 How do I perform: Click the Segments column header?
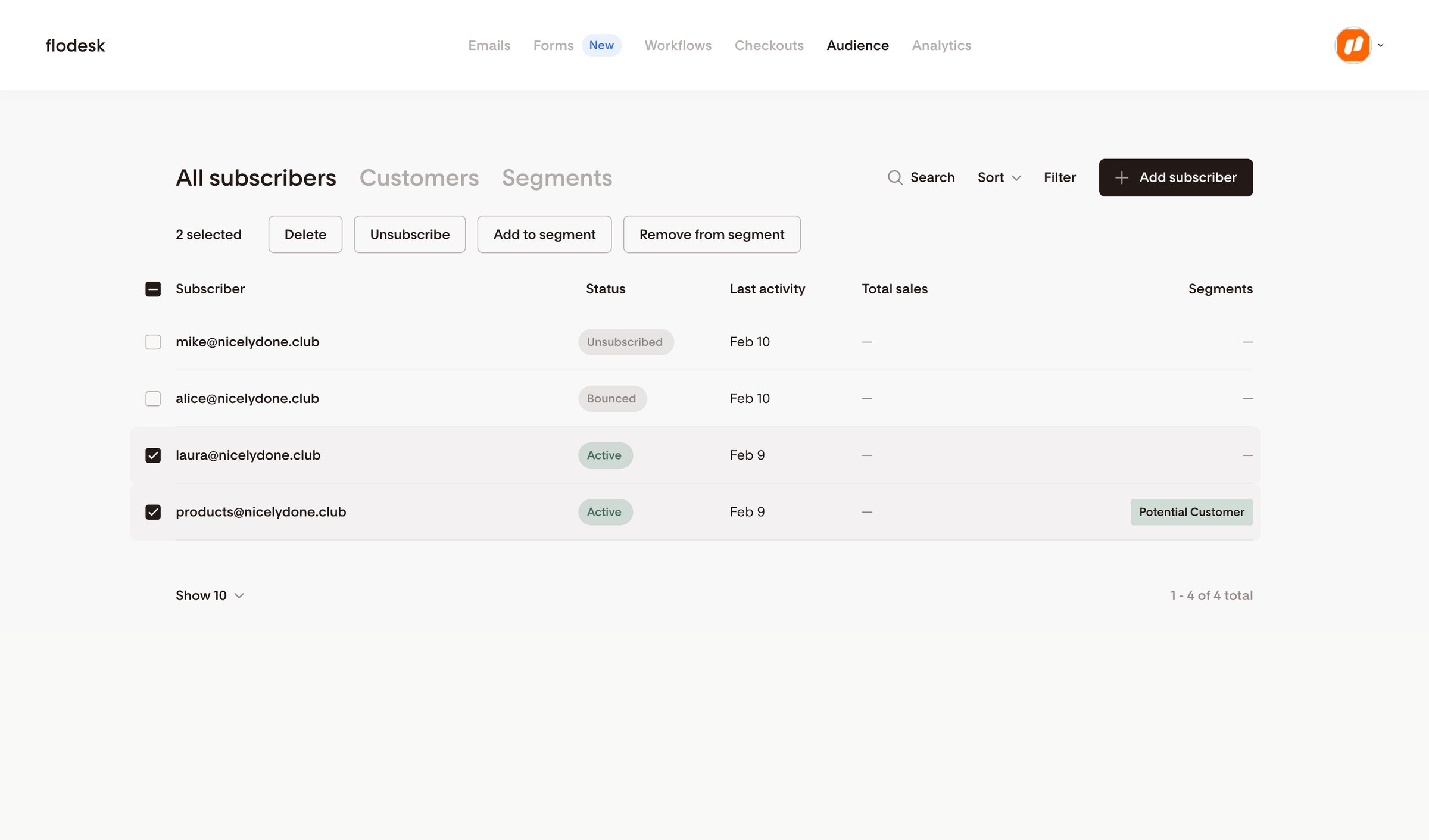tap(1220, 289)
